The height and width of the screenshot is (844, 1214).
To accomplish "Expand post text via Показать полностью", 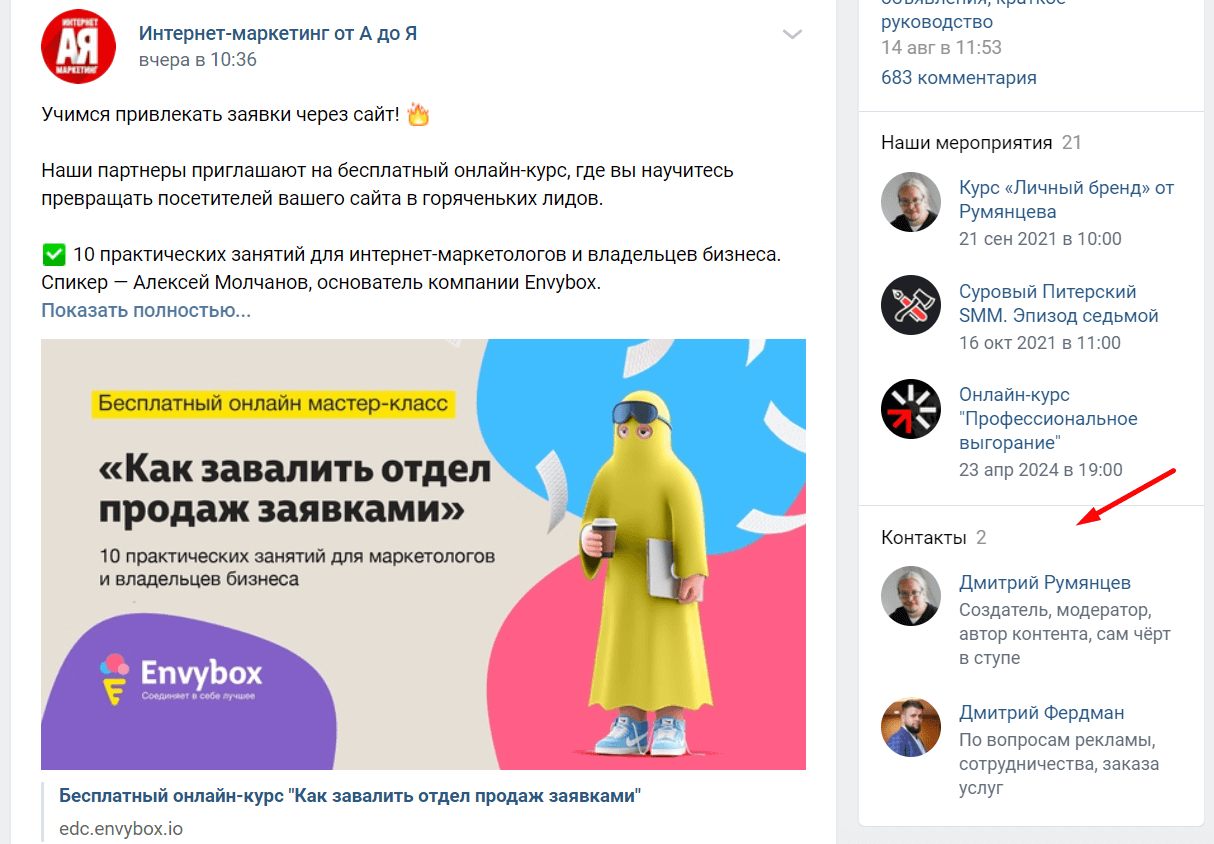I will (146, 310).
